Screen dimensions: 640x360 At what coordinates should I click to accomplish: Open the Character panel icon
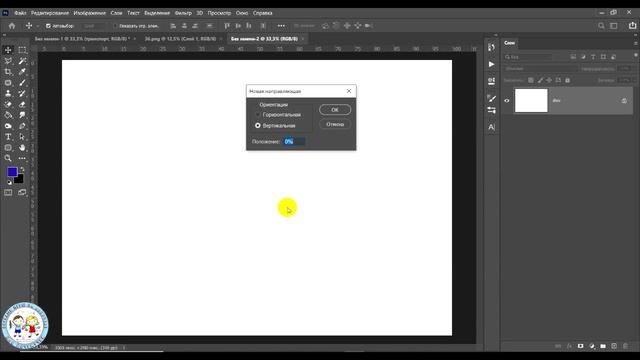tap(491, 127)
